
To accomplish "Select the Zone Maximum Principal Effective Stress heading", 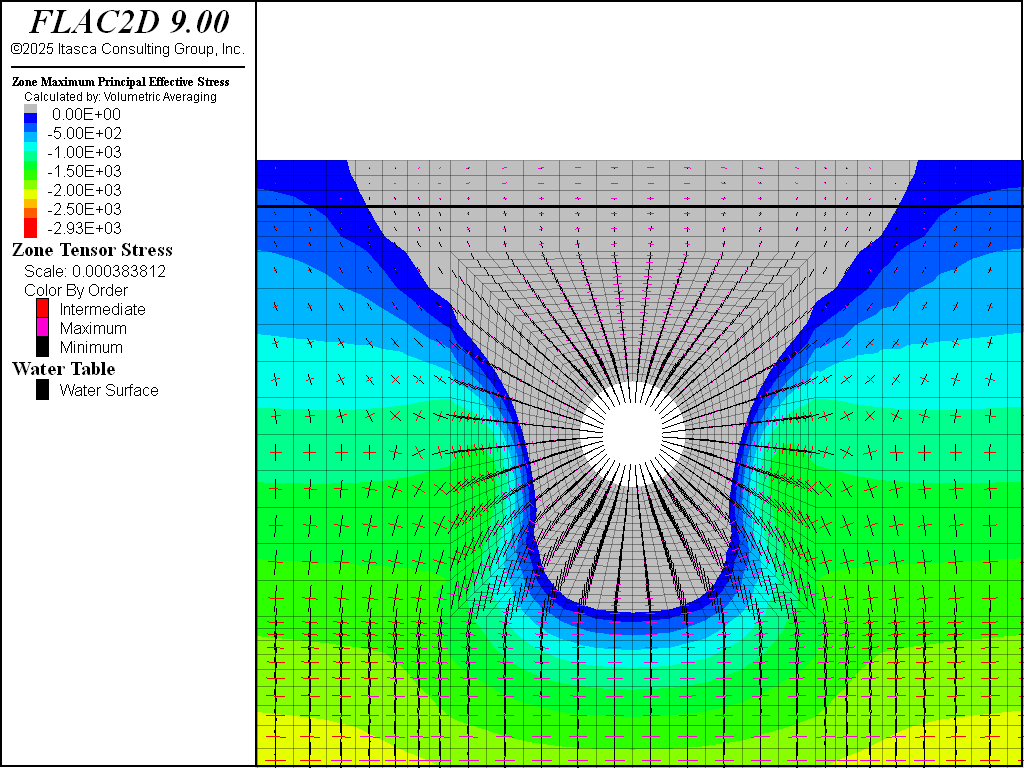I will click(121, 82).
